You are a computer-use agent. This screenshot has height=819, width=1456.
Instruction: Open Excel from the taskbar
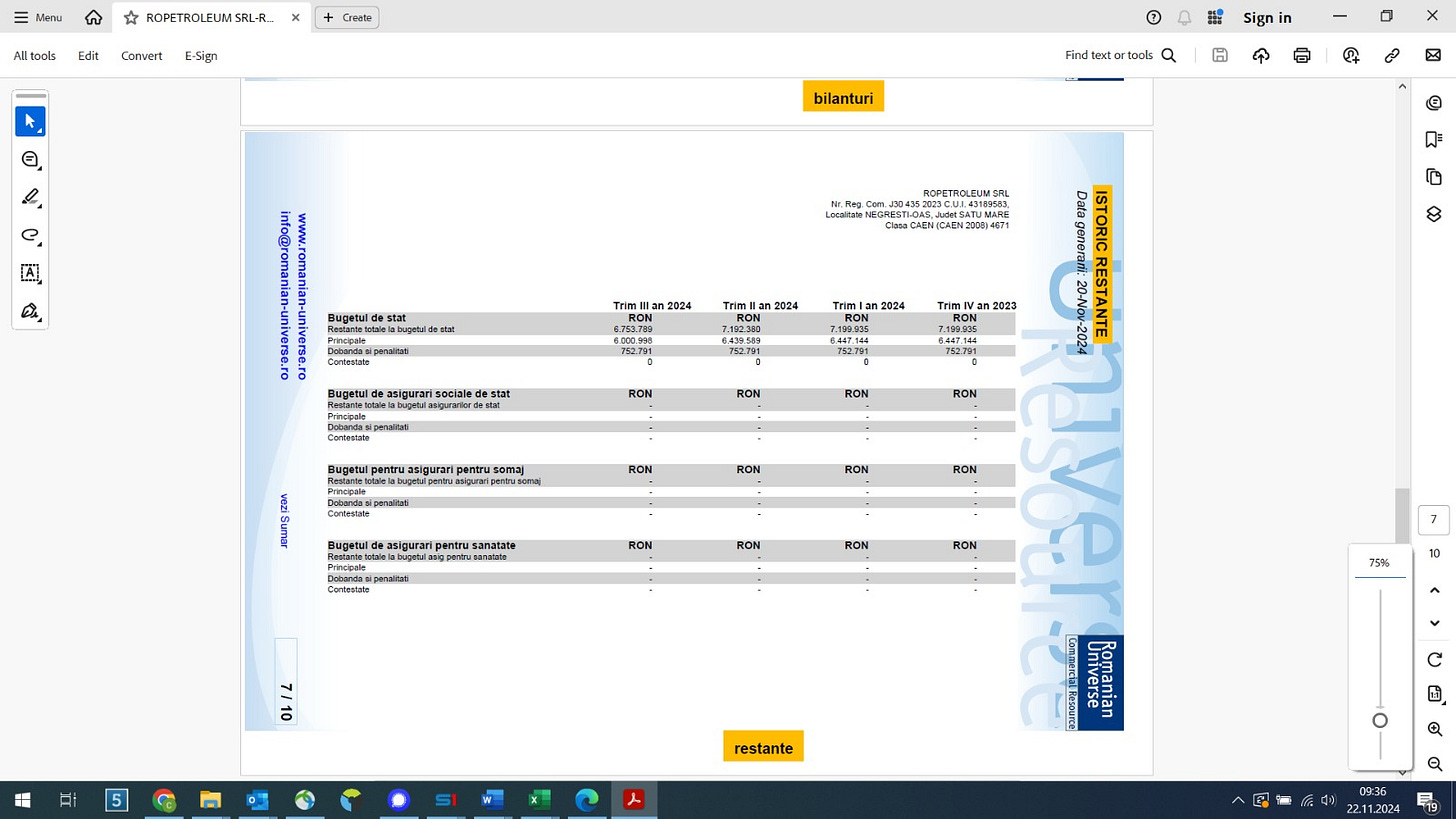(x=539, y=799)
